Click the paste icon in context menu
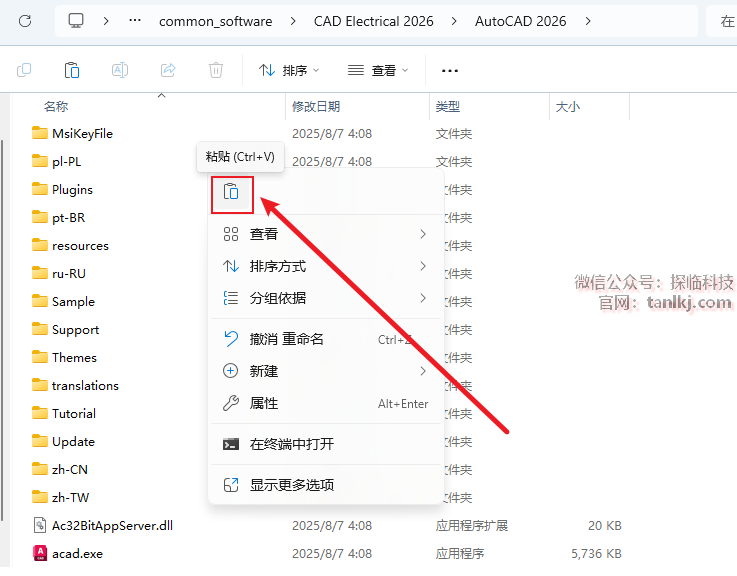 [x=231, y=192]
